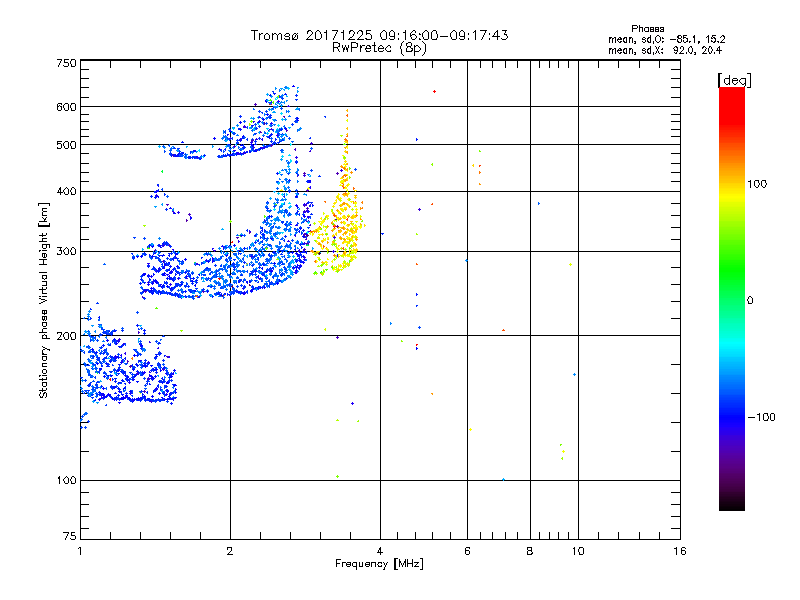800x600 pixels.
Task: Click the x-axis tick label "2"
Action: pyautogui.click(x=230, y=551)
